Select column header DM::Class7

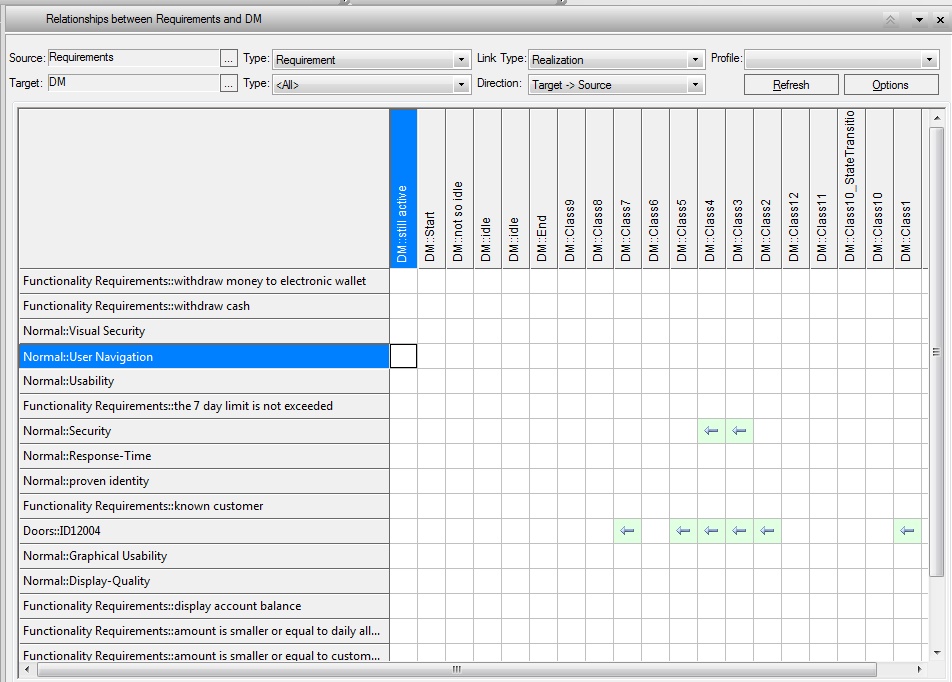tap(627, 188)
